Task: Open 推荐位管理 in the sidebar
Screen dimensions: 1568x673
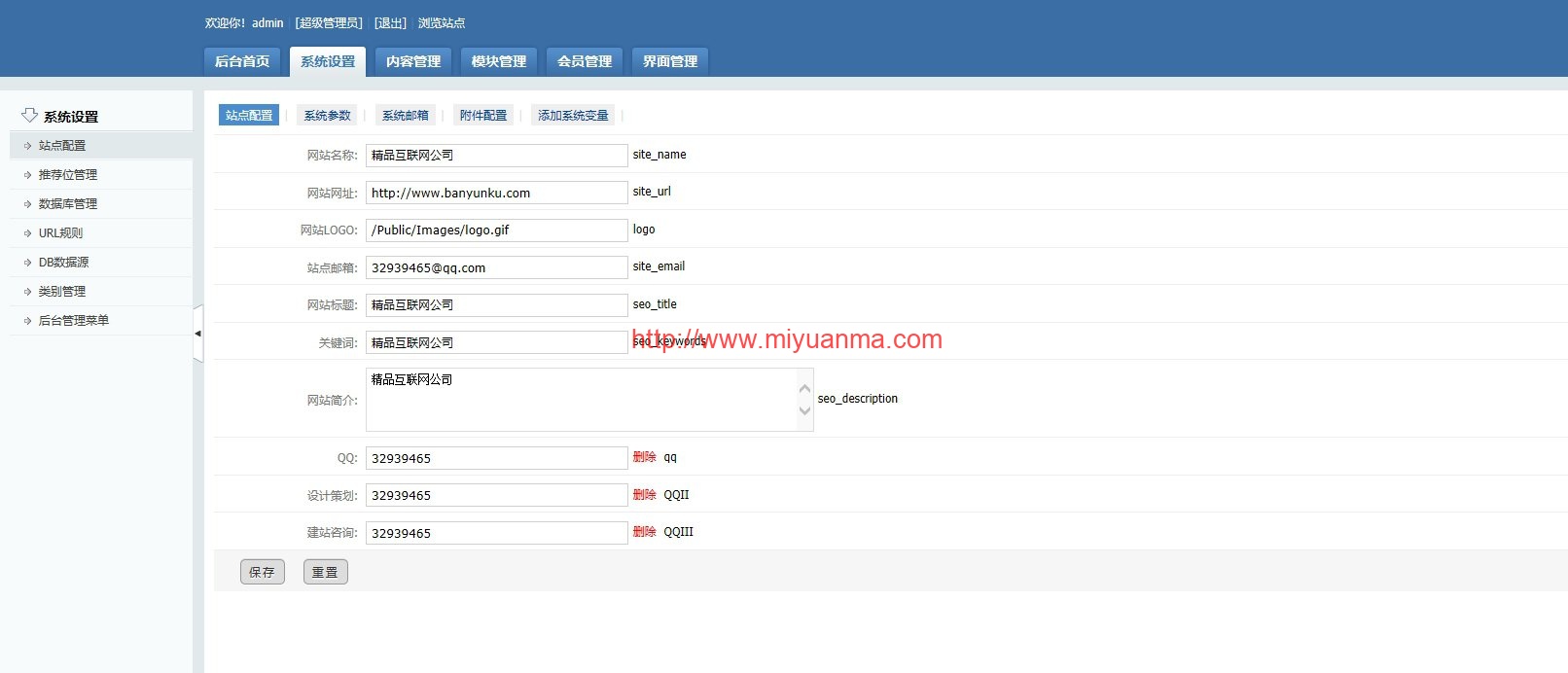Action: pos(101,174)
